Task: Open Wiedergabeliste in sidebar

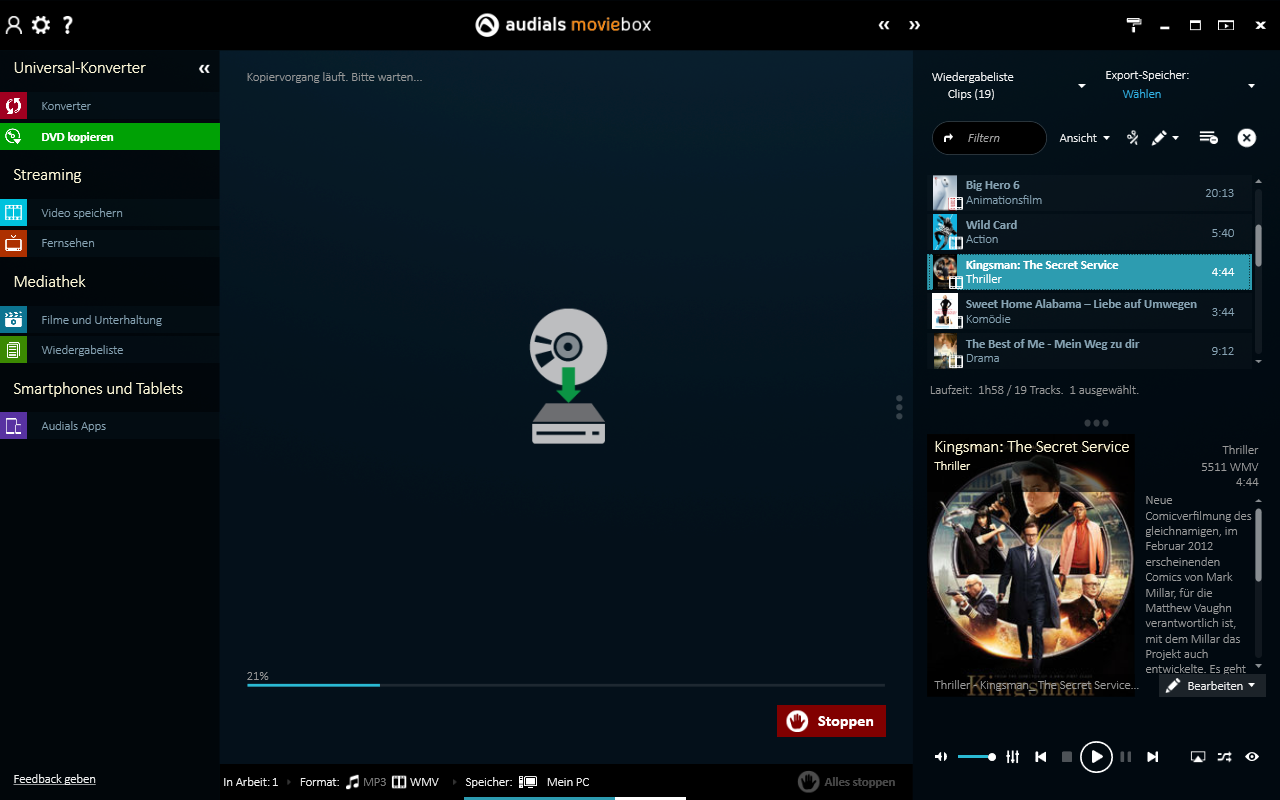Action: pyautogui.click(x=110, y=350)
